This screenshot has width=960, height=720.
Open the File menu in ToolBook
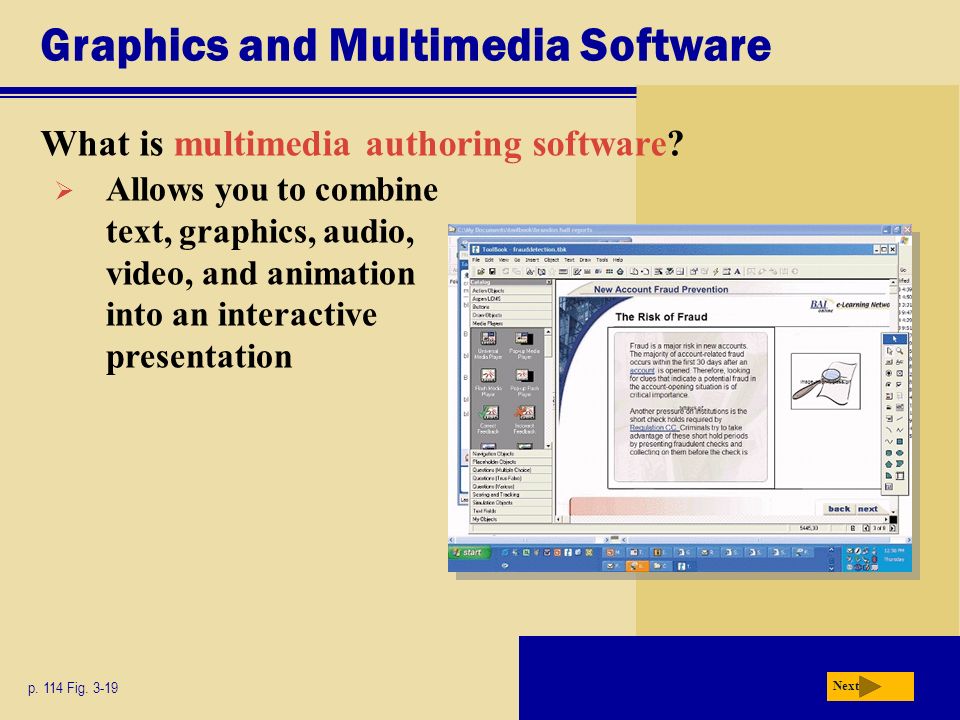tap(476, 260)
